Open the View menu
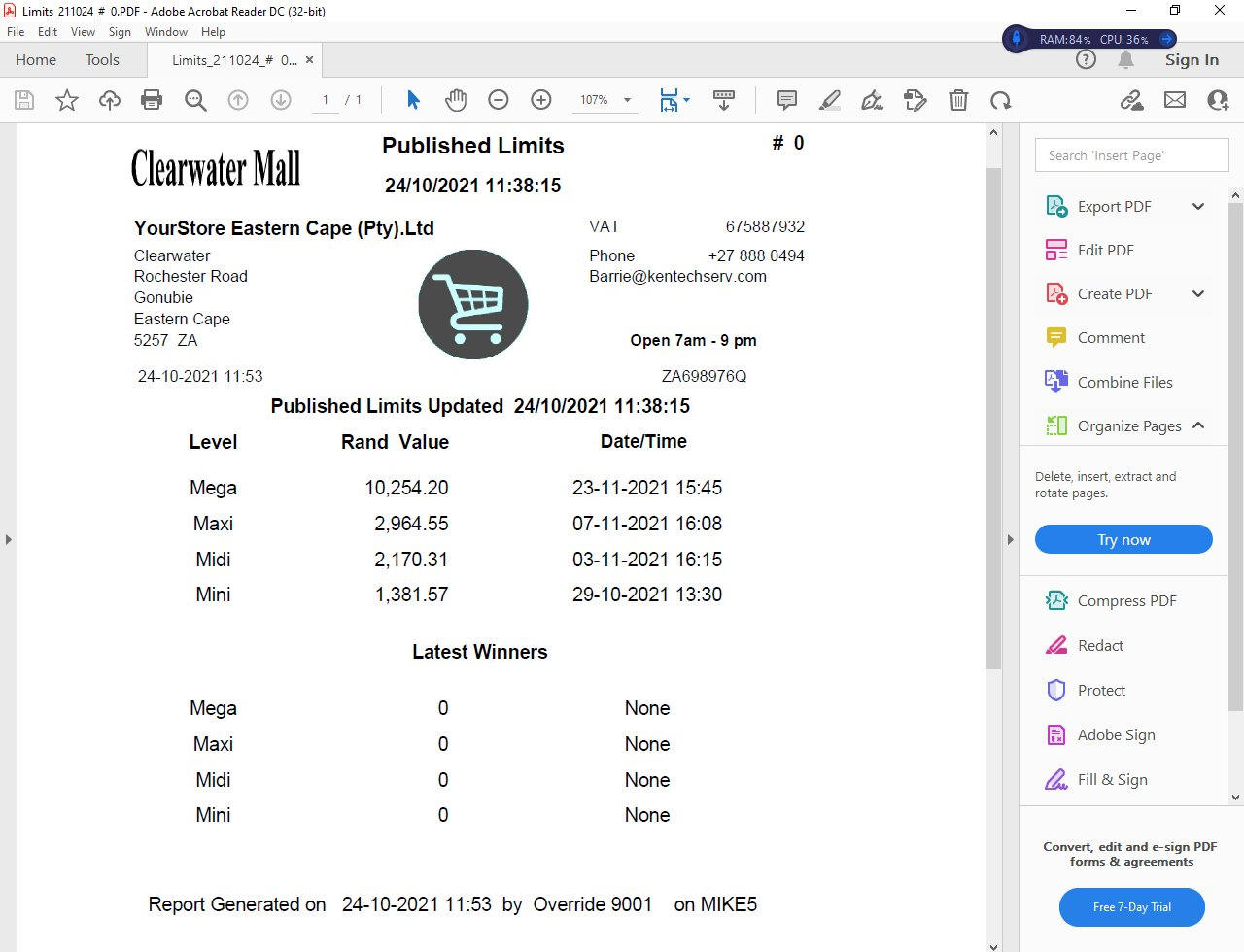The height and width of the screenshot is (952, 1244). [83, 32]
